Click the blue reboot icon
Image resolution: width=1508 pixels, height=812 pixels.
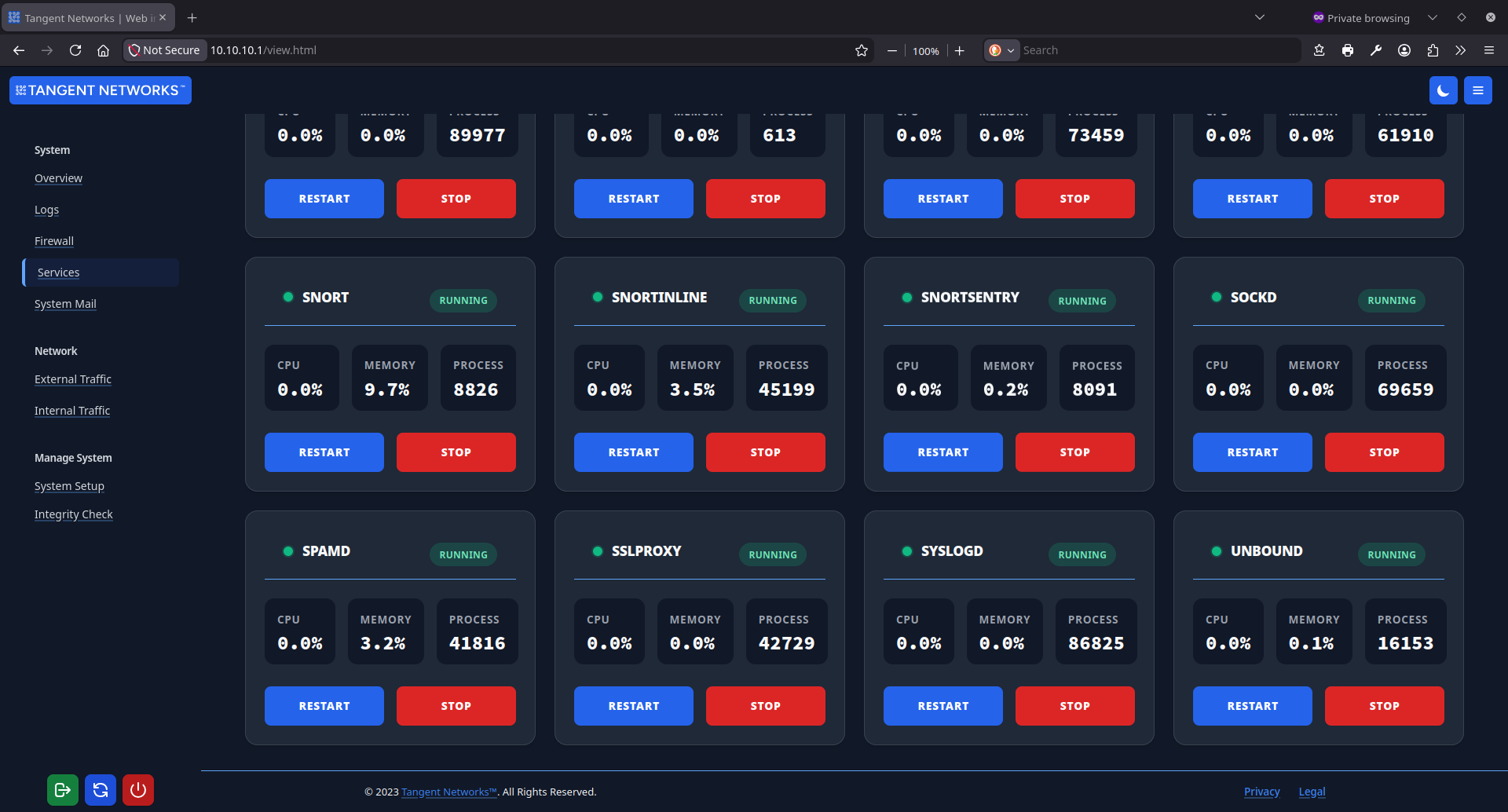101,790
